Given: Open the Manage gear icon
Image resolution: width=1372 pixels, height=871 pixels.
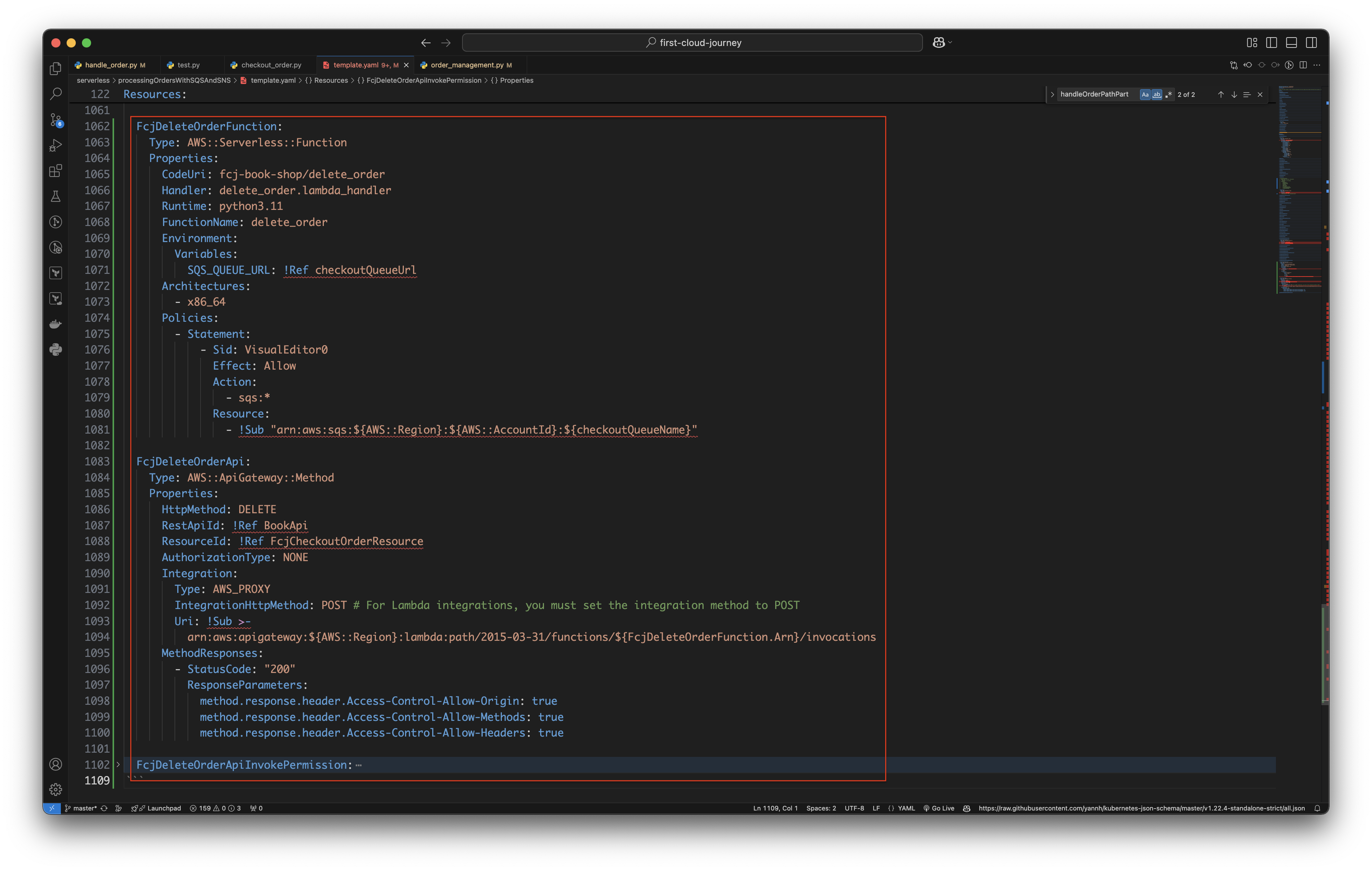Looking at the screenshot, I should (55, 789).
